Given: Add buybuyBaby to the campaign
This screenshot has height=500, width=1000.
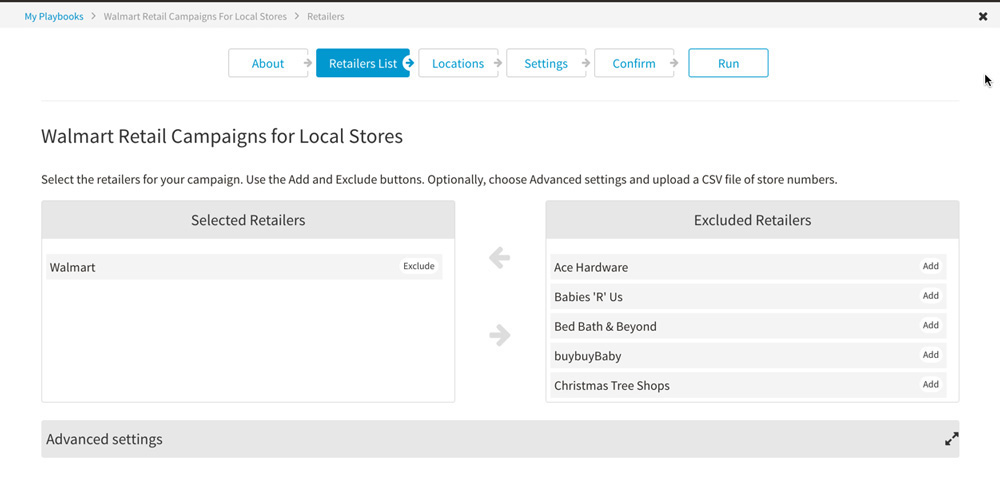Looking at the screenshot, I should pos(930,355).
